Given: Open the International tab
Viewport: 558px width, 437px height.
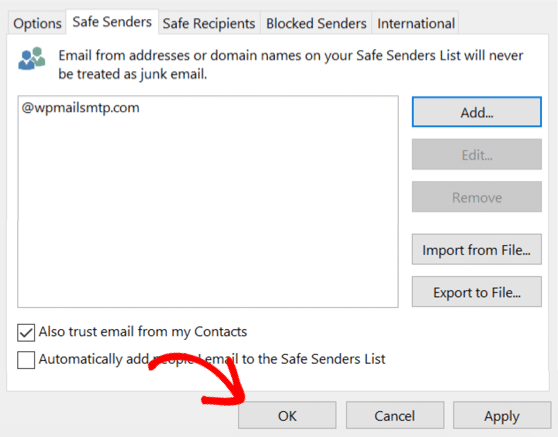Looking at the screenshot, I should point(416,23).
